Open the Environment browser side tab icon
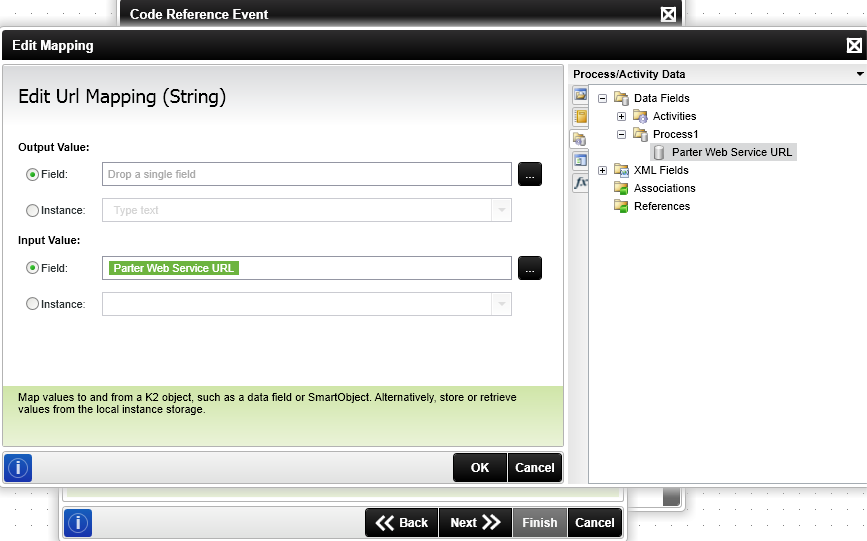This screenshot has height=541, width=867. point(580,95)
